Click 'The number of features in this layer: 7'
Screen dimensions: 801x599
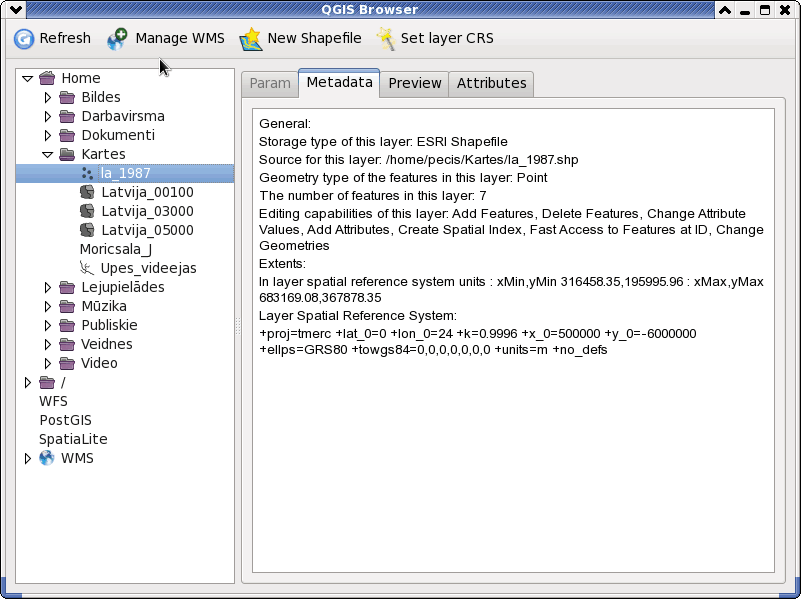[372, 196]
